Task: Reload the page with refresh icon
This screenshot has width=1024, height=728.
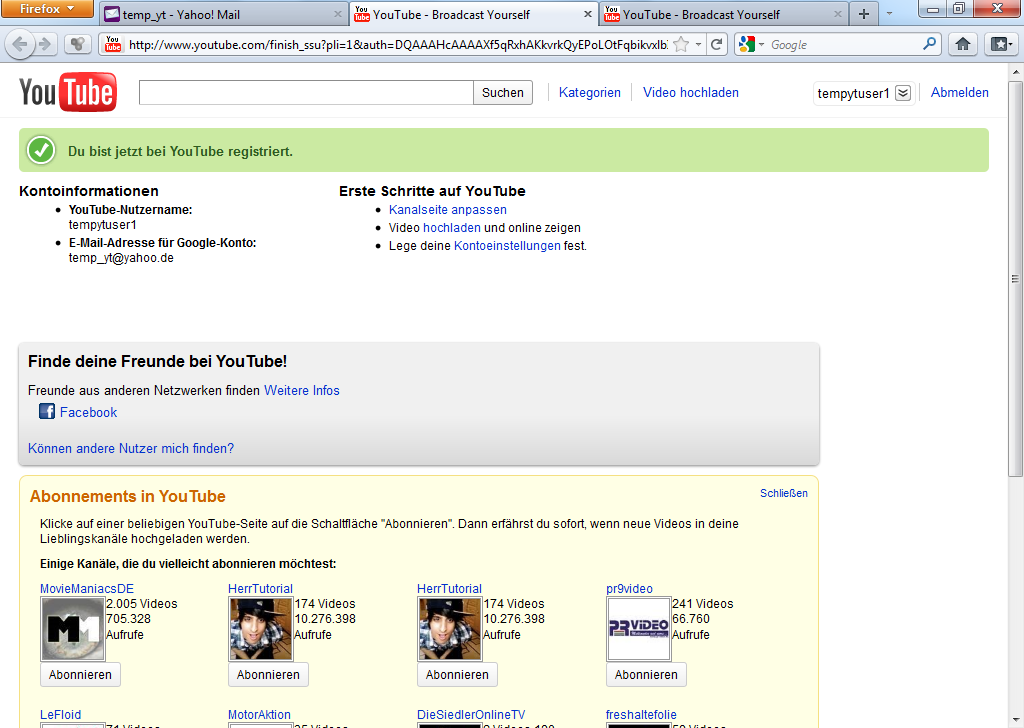Action: pos(716,44)
